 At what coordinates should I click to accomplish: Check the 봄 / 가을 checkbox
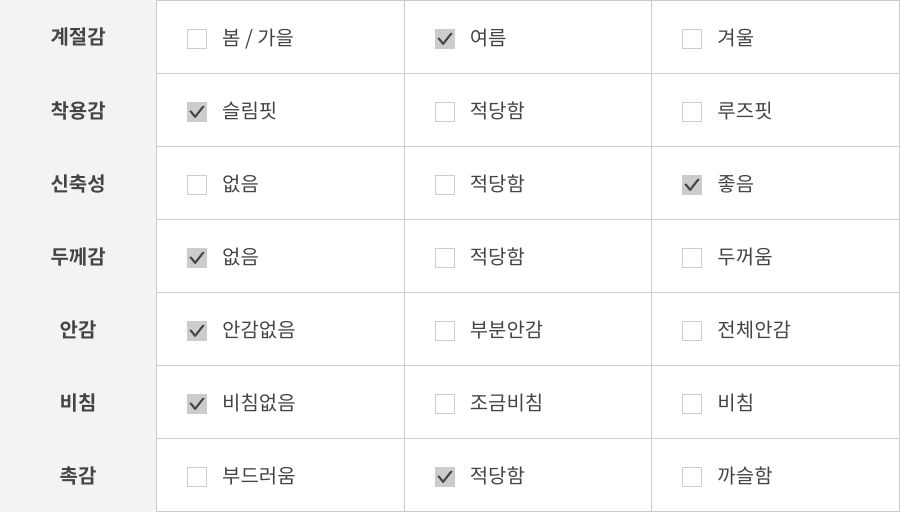tap(197, 39)
